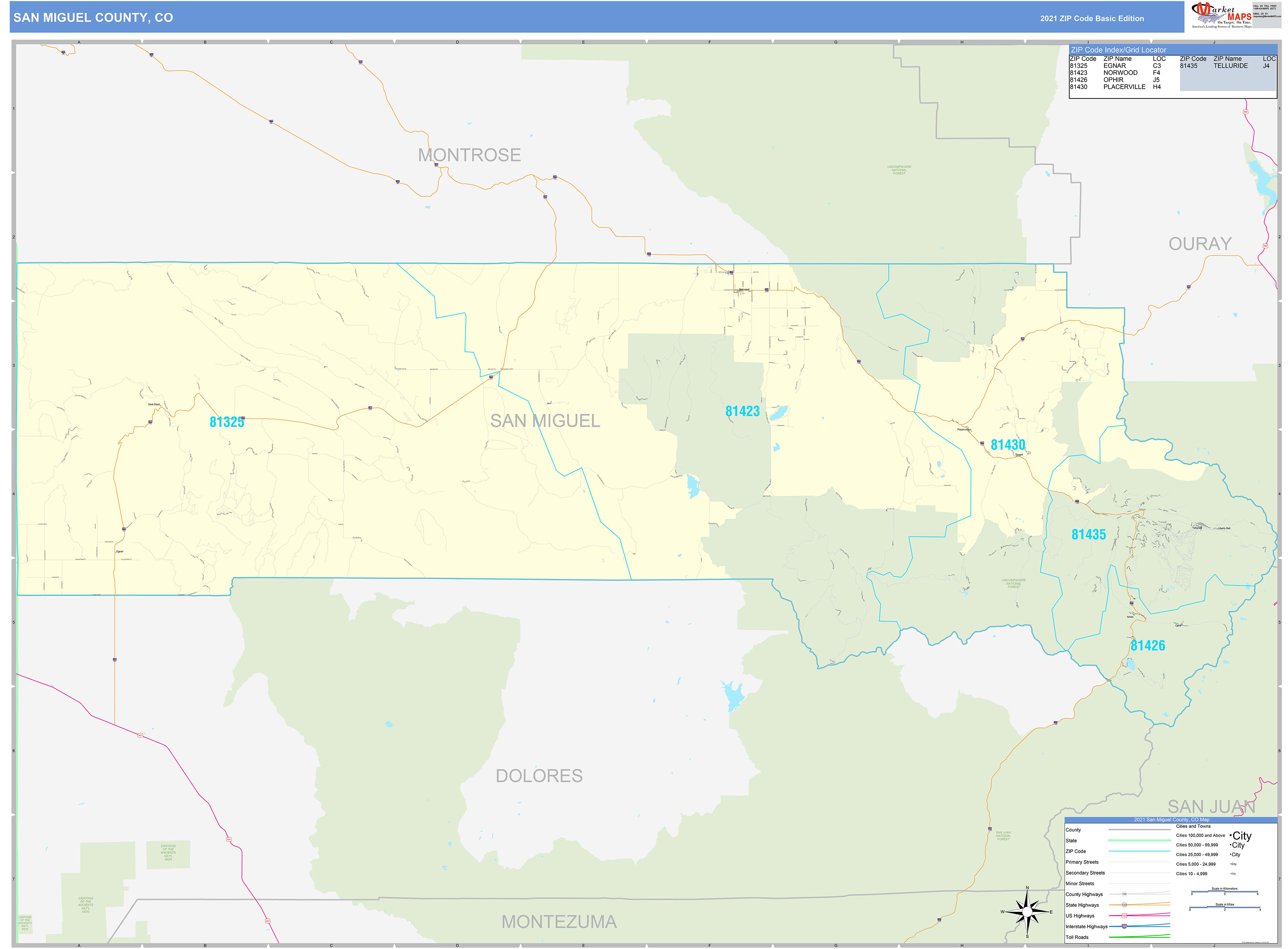
Task: Click the large City dot for cities 100,000 and above
Action: pyautogui.click(x=1231, y=836)
